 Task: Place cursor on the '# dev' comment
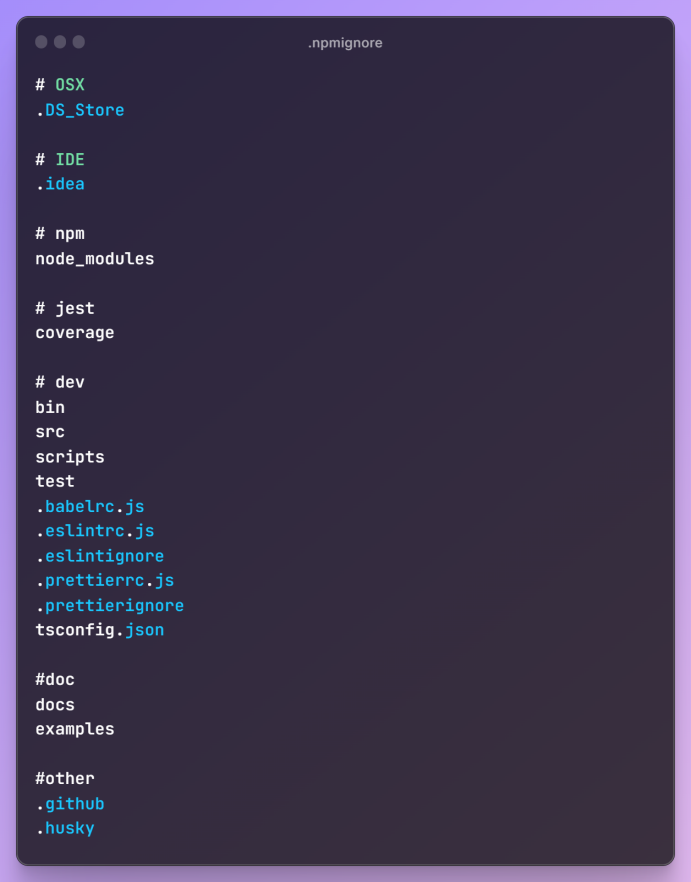tap(60, 382)
